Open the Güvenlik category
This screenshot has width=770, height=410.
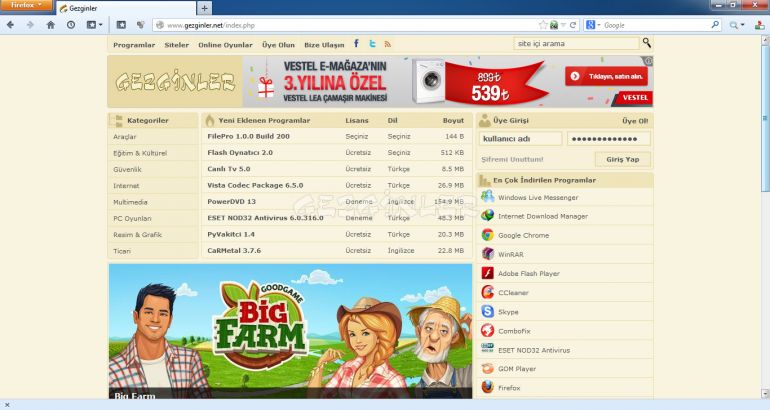127,169
